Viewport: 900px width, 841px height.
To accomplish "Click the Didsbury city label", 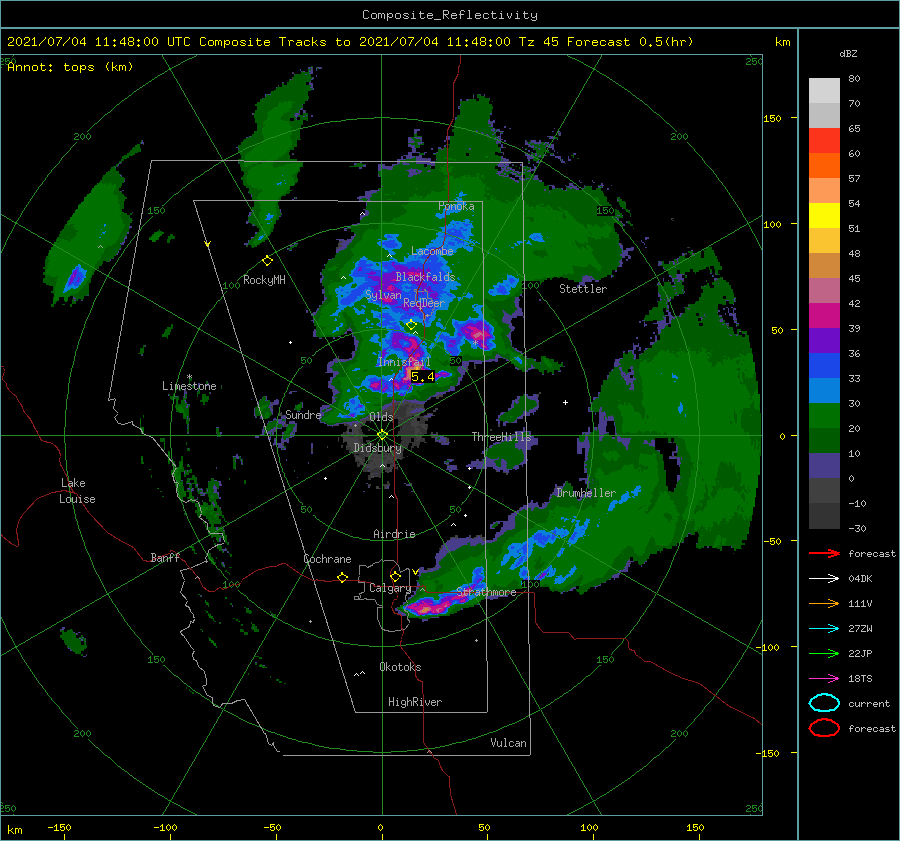I will pyautogui.click(x=378, y=448).
